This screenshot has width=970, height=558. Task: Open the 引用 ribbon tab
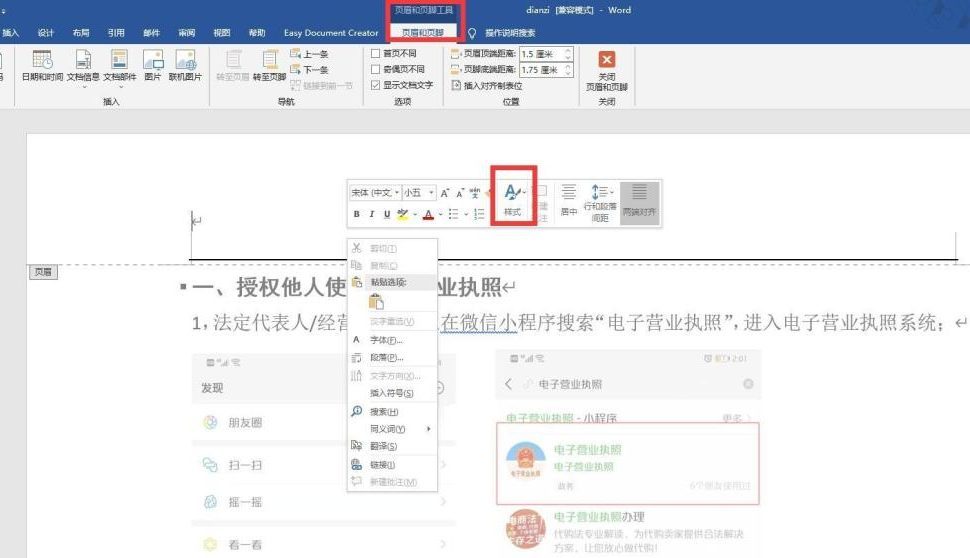116,33
